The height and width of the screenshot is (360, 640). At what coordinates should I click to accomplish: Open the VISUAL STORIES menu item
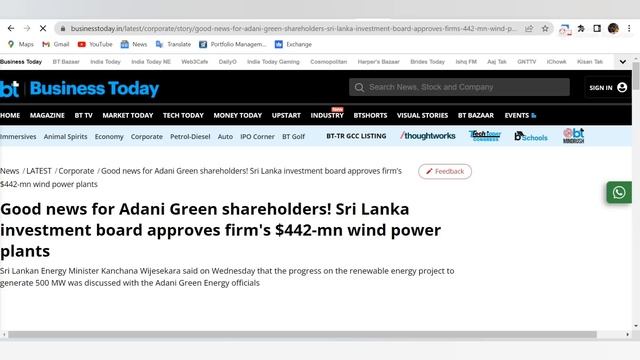point(422,116)
